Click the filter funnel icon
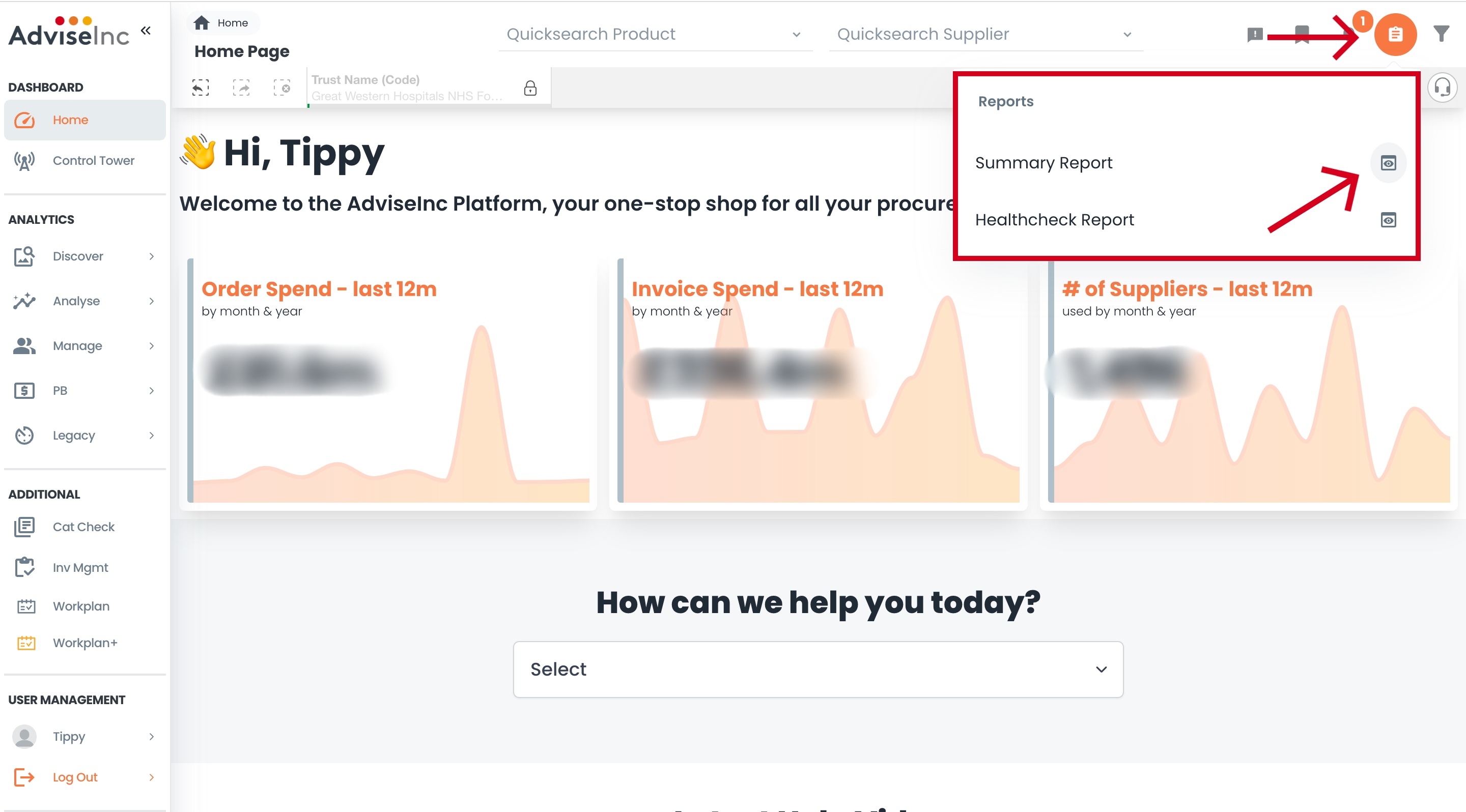The image size is (1466, 812). [x=1441, y=34]
